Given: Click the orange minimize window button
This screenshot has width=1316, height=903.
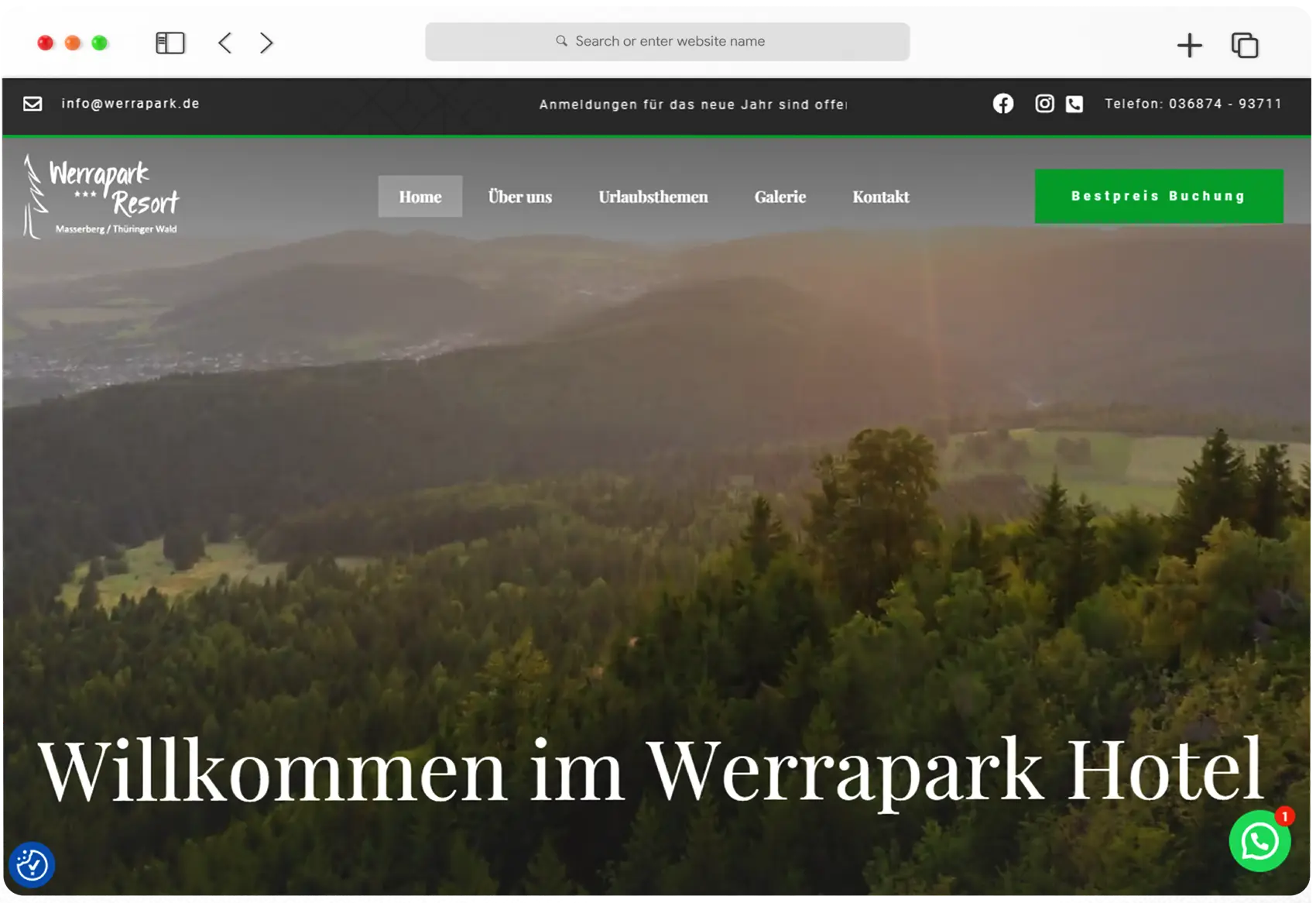Looking at the screenshot, I should 72,43.
